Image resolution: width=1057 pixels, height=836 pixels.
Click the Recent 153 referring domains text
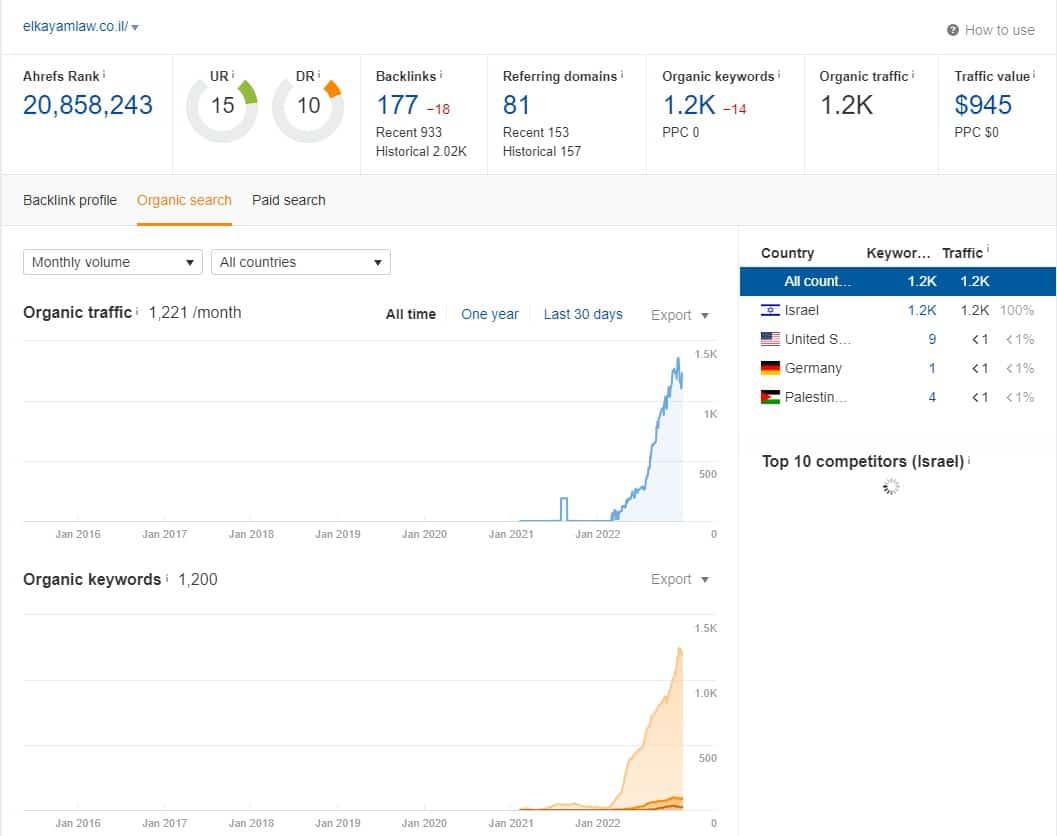click(536, 132)
